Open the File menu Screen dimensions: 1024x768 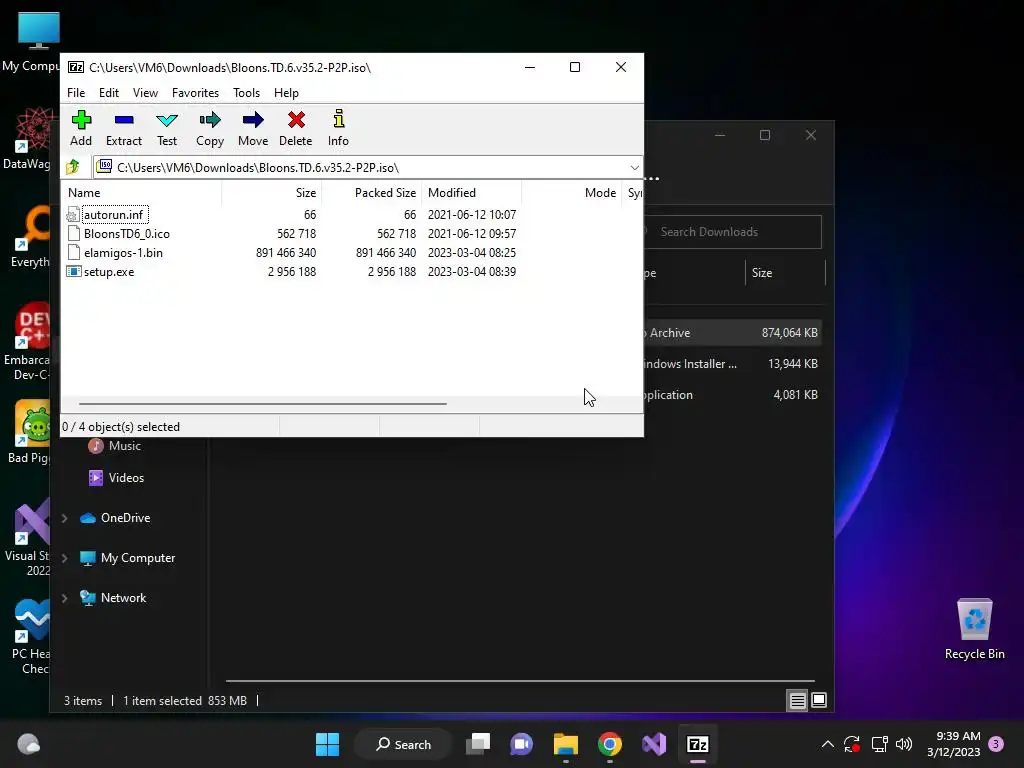pyautogui.click(x=76, y=93)
